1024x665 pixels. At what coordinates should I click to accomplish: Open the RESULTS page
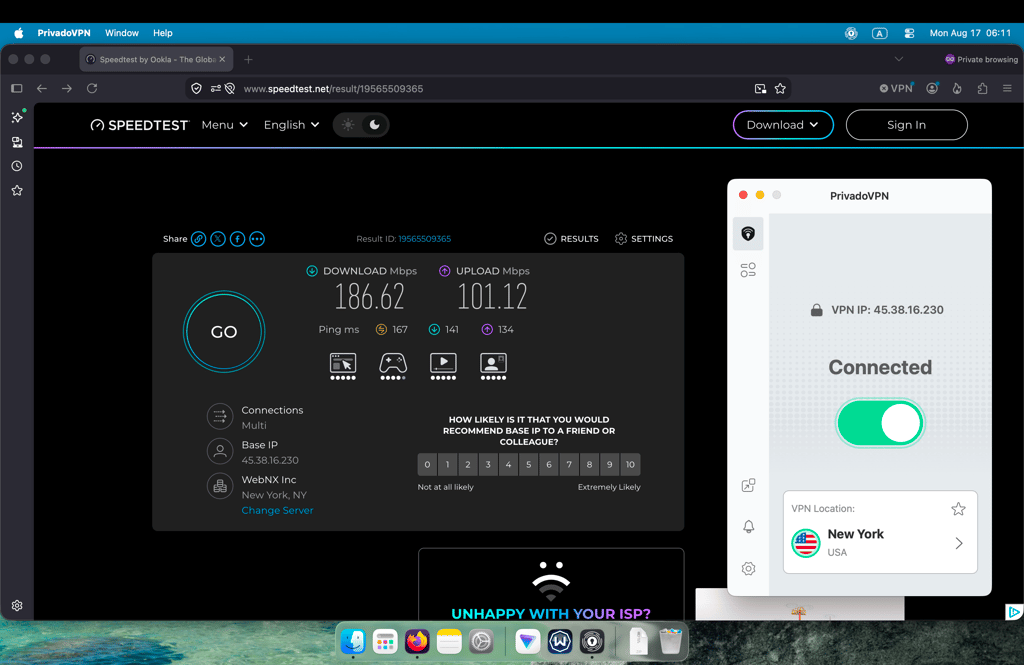click(x=571, y=239)
